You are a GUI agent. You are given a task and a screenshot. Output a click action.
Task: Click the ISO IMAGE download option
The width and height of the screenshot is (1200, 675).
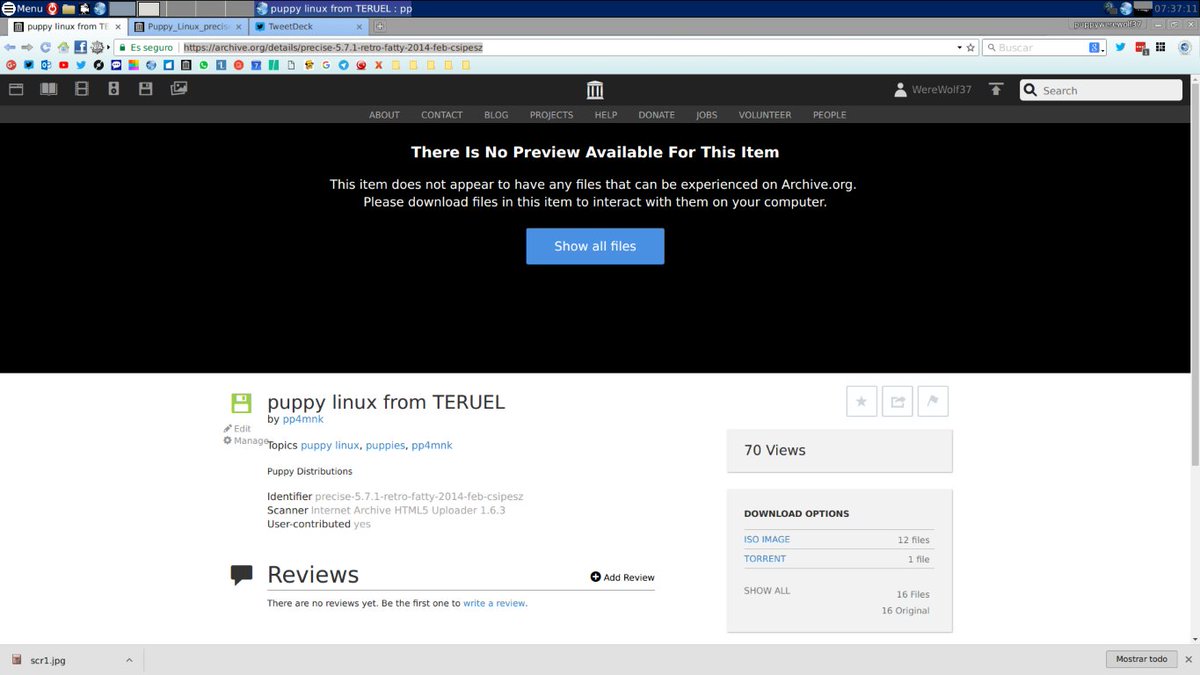click(x=767, y=539)
